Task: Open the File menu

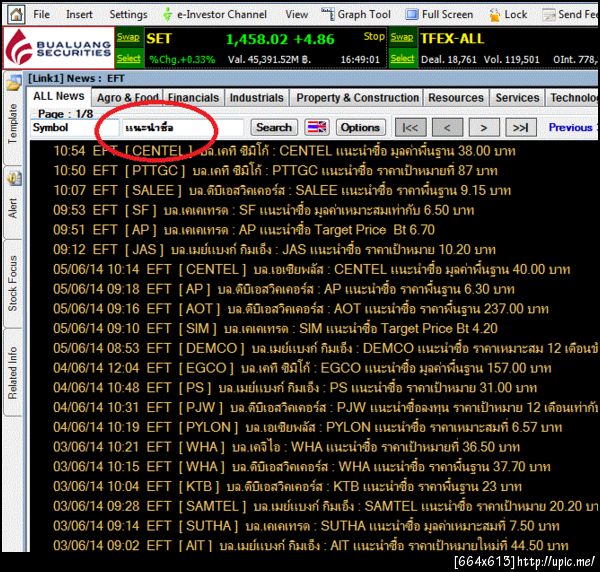Action: [41, 15]
